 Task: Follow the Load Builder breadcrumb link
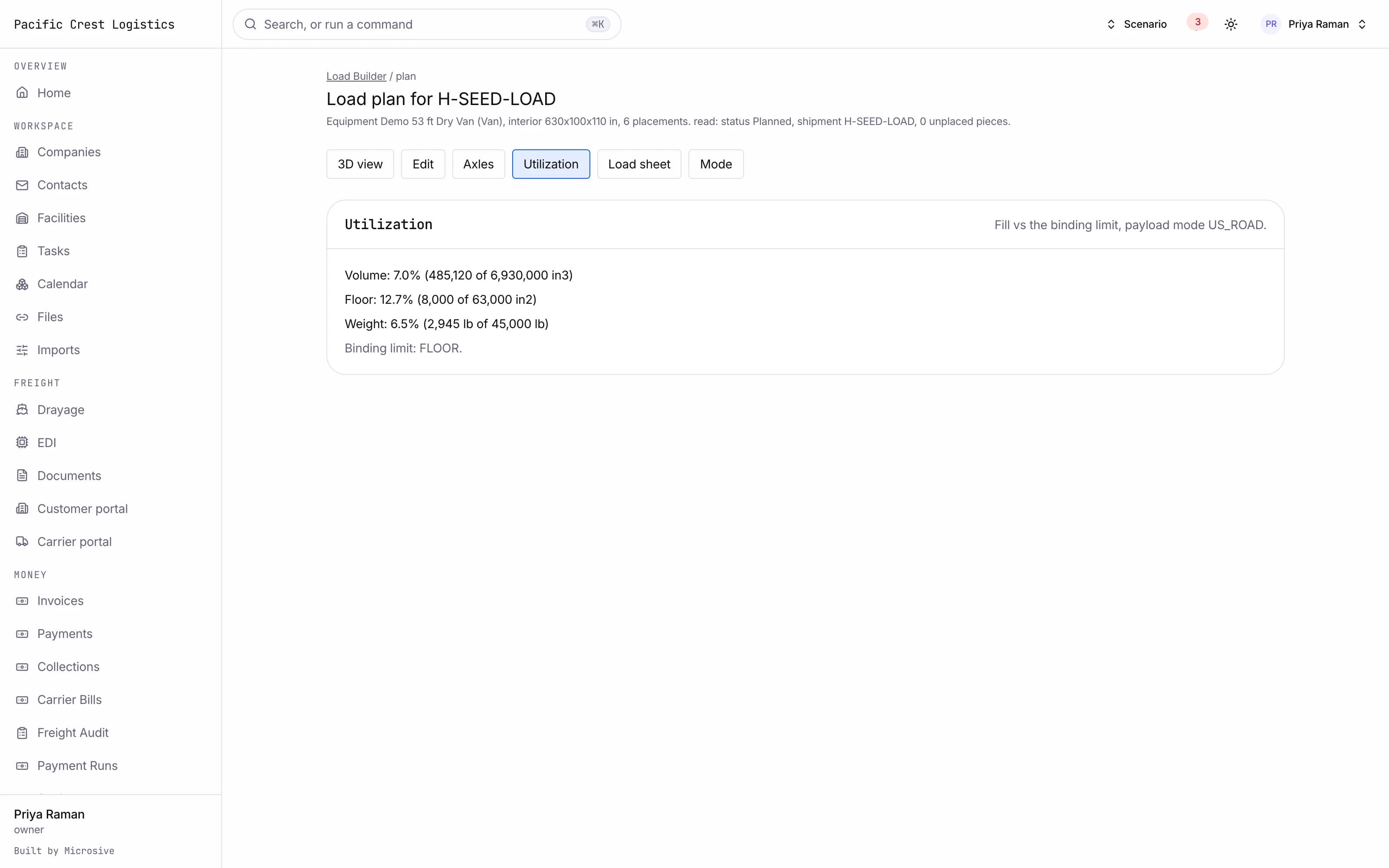[x=356, y=76]
